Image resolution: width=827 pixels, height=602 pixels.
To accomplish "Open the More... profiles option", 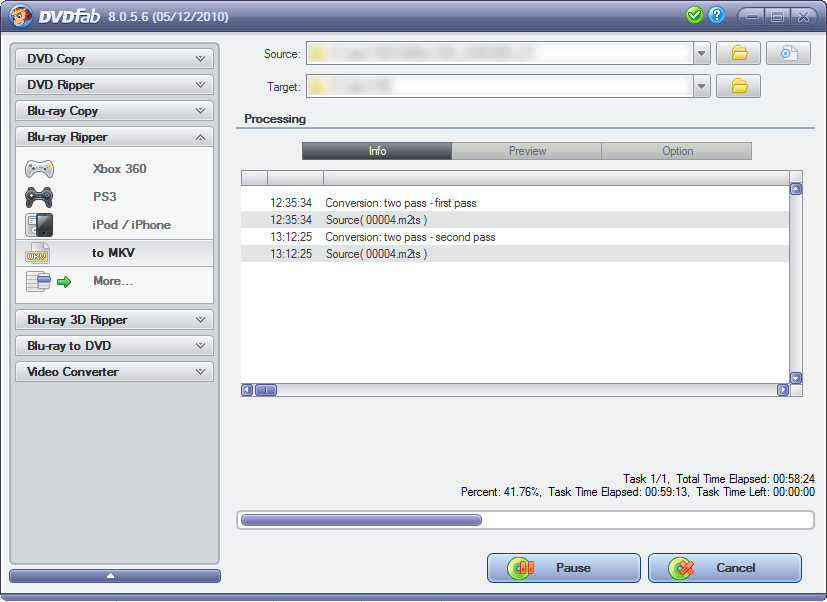I will pyautogui.click(x=114, y=281).
